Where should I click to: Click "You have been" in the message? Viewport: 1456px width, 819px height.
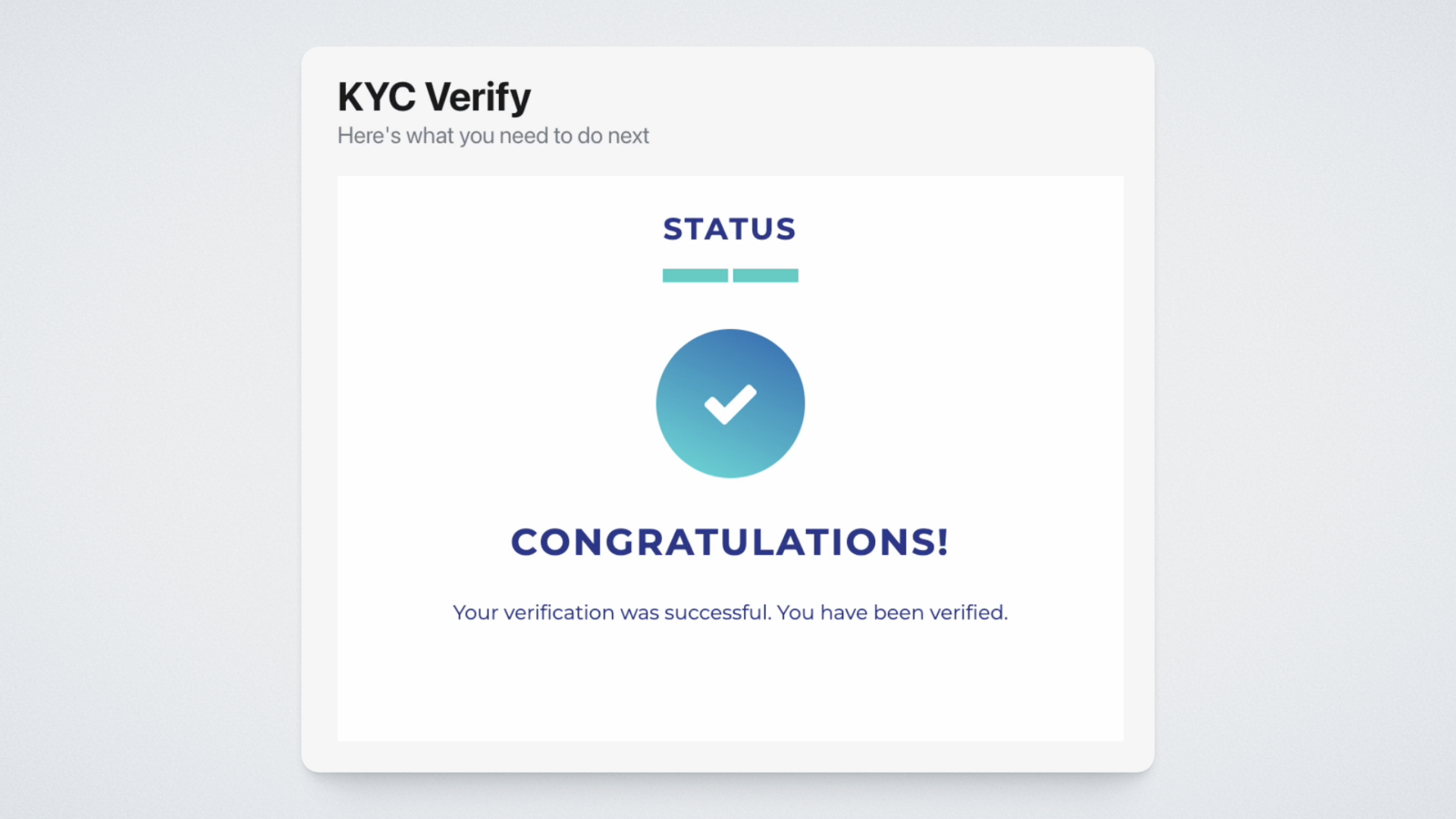(x=850, y=613)
